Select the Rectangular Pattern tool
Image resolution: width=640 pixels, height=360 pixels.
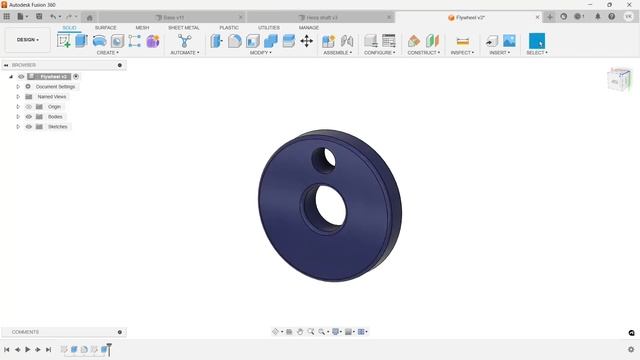click(x=135, y=41)
